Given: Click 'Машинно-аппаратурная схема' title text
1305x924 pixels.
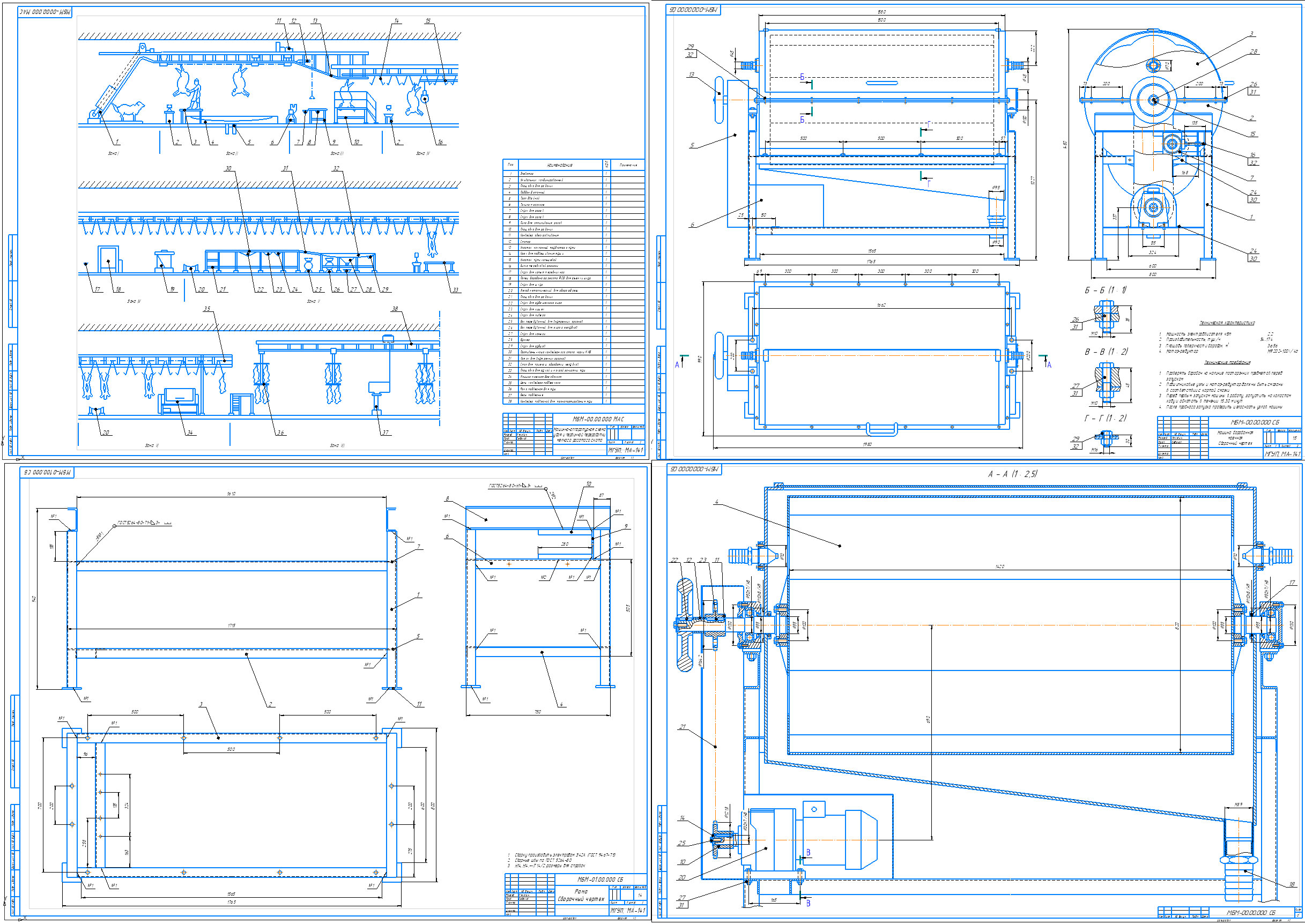Looking at the screenshot, I should [x=580, y=429].
